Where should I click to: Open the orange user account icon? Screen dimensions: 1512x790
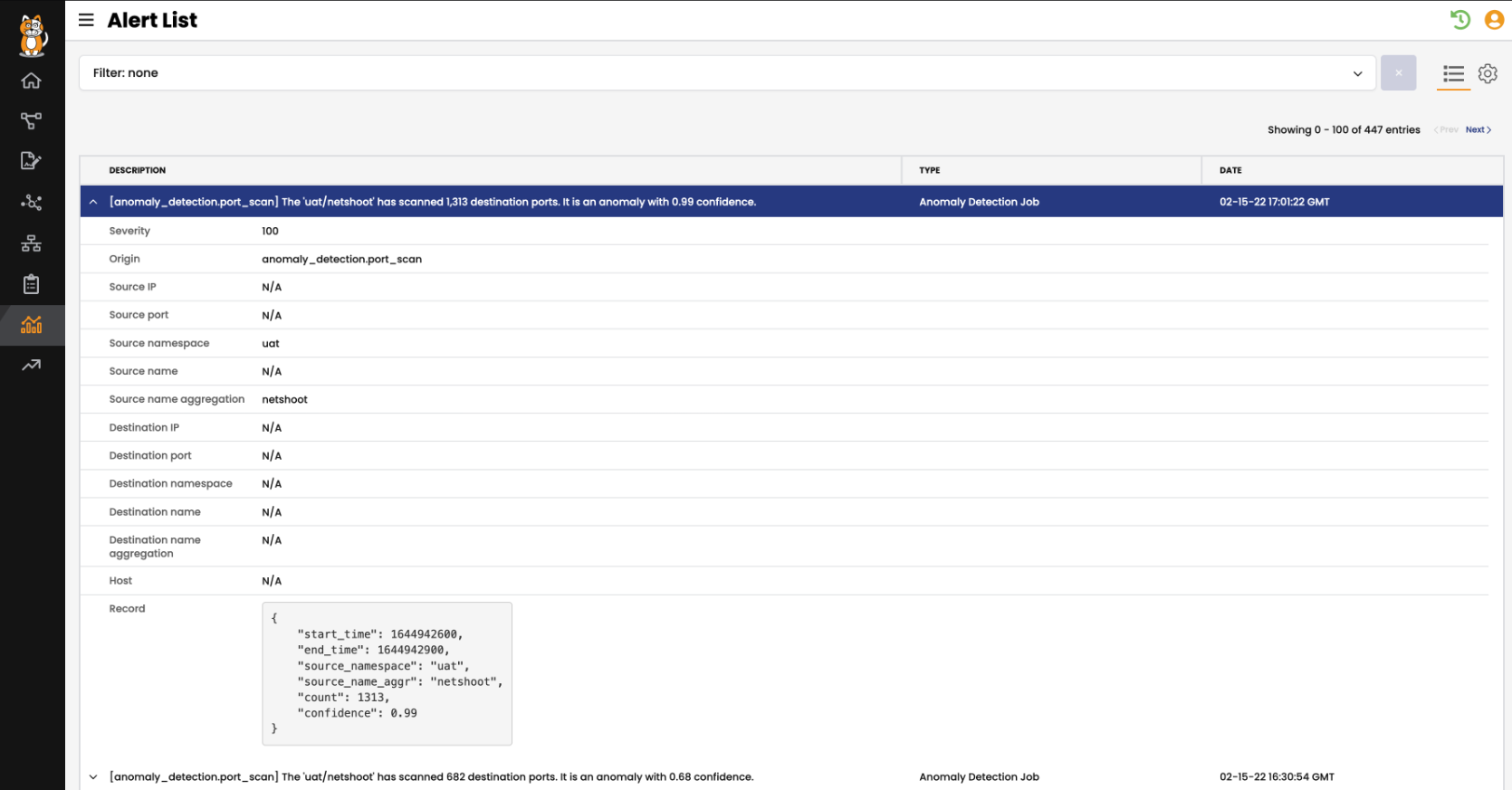click(1494, 19)
